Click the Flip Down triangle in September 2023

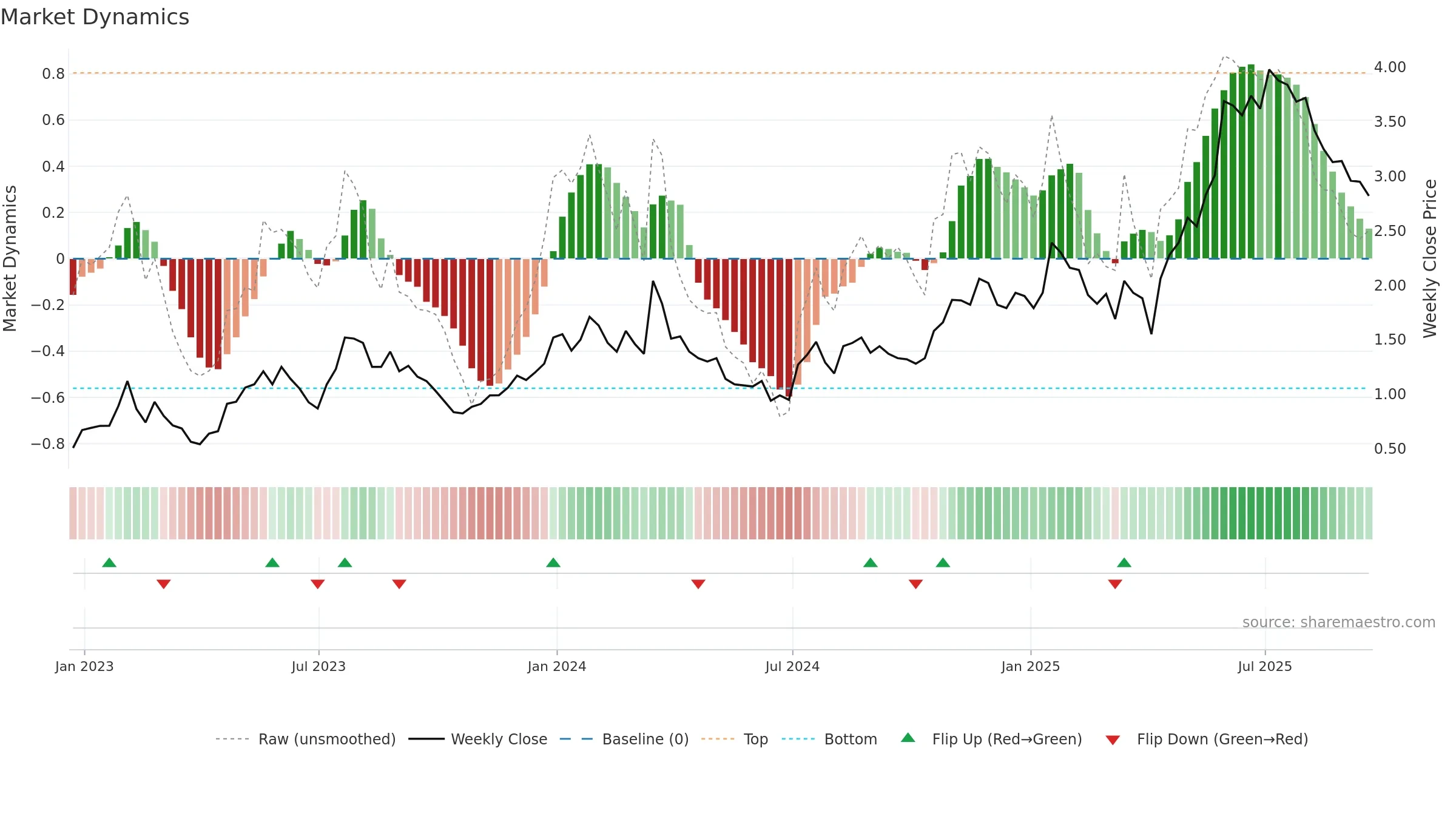399,584
